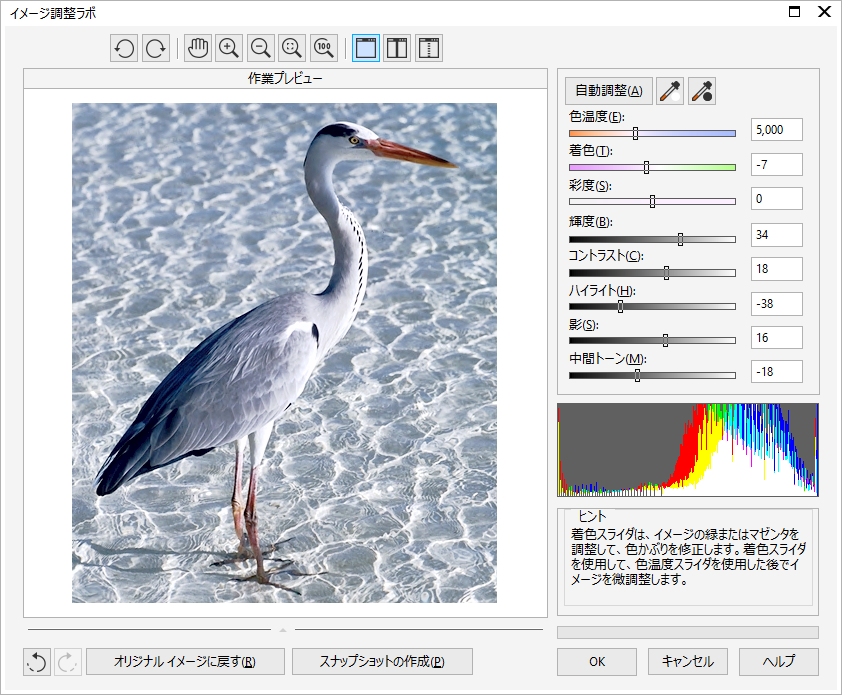Undo last adjustment step
This screenshot has width=842, height=695.
pyautogui.click(x=37, y=662)
